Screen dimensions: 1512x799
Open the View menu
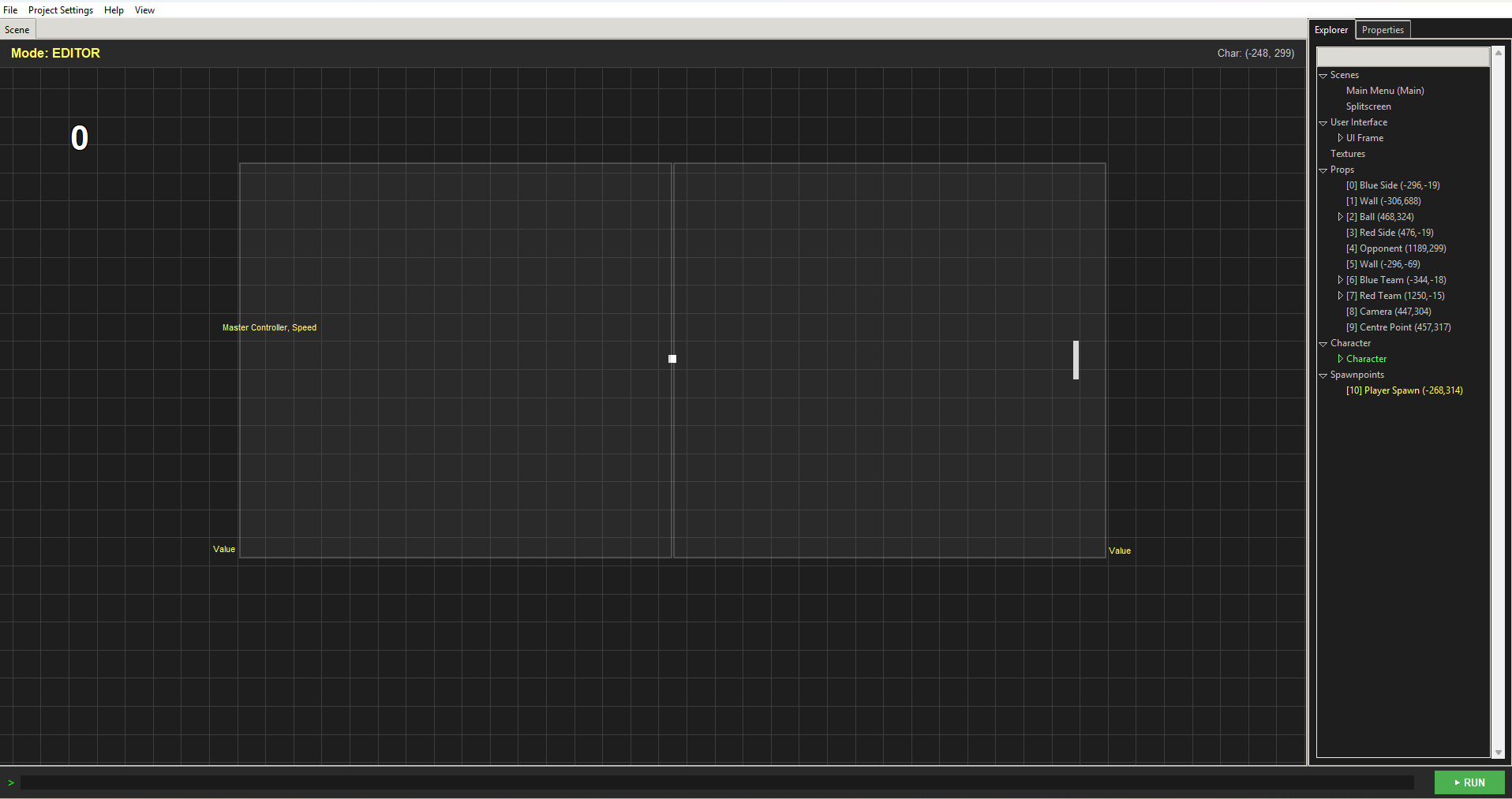(x=144, y=9)
